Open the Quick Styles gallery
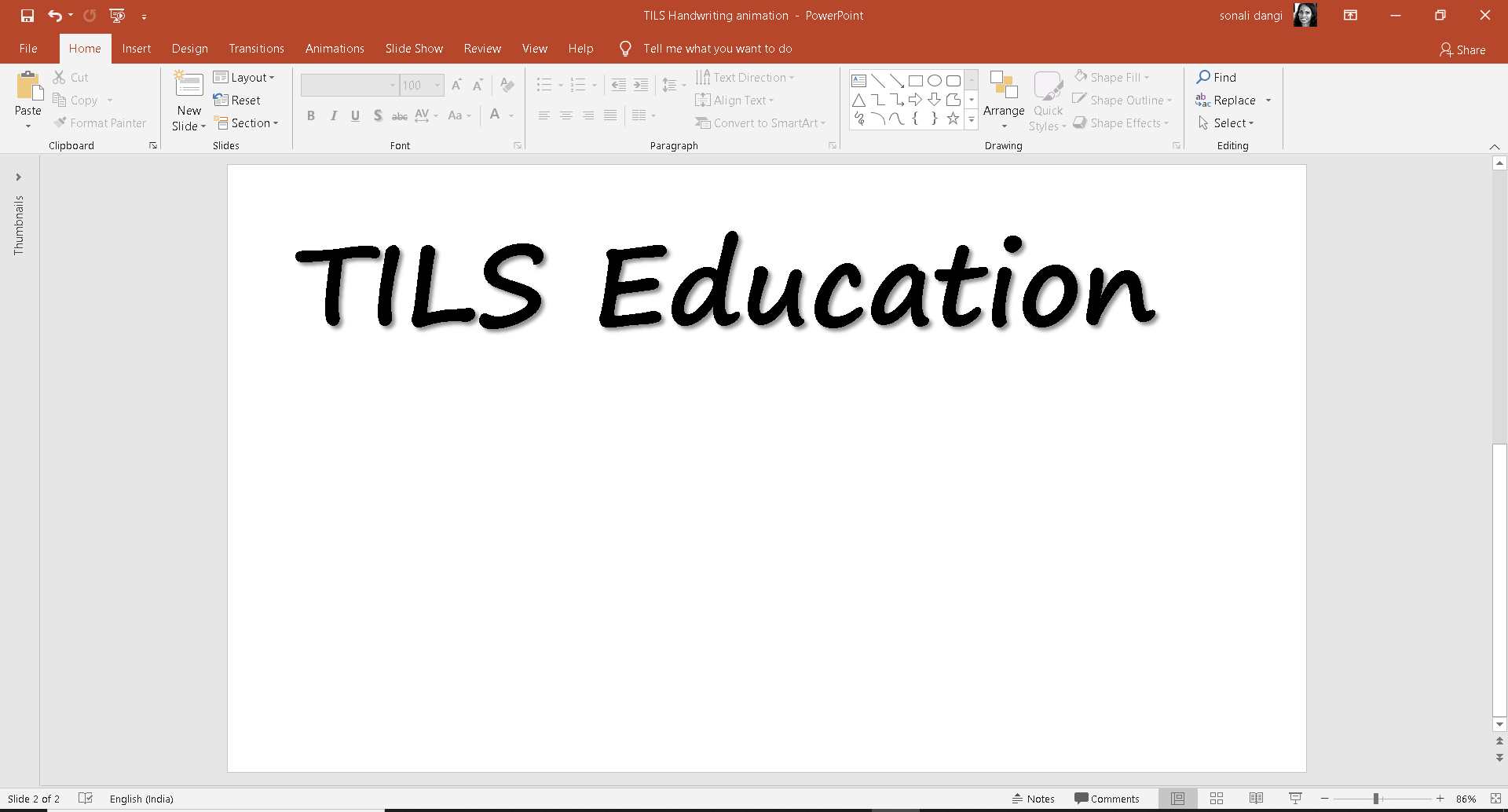 (x=1048, y=101)
